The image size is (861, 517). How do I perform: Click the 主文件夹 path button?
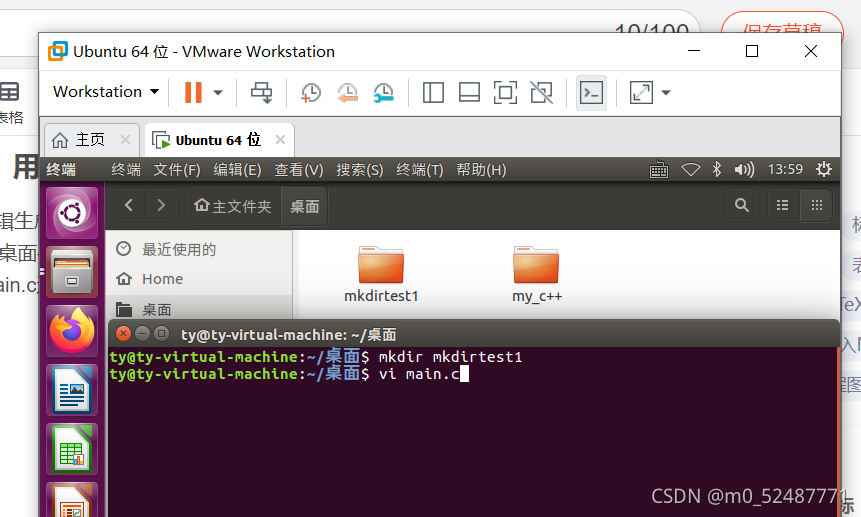pos(233,206)
